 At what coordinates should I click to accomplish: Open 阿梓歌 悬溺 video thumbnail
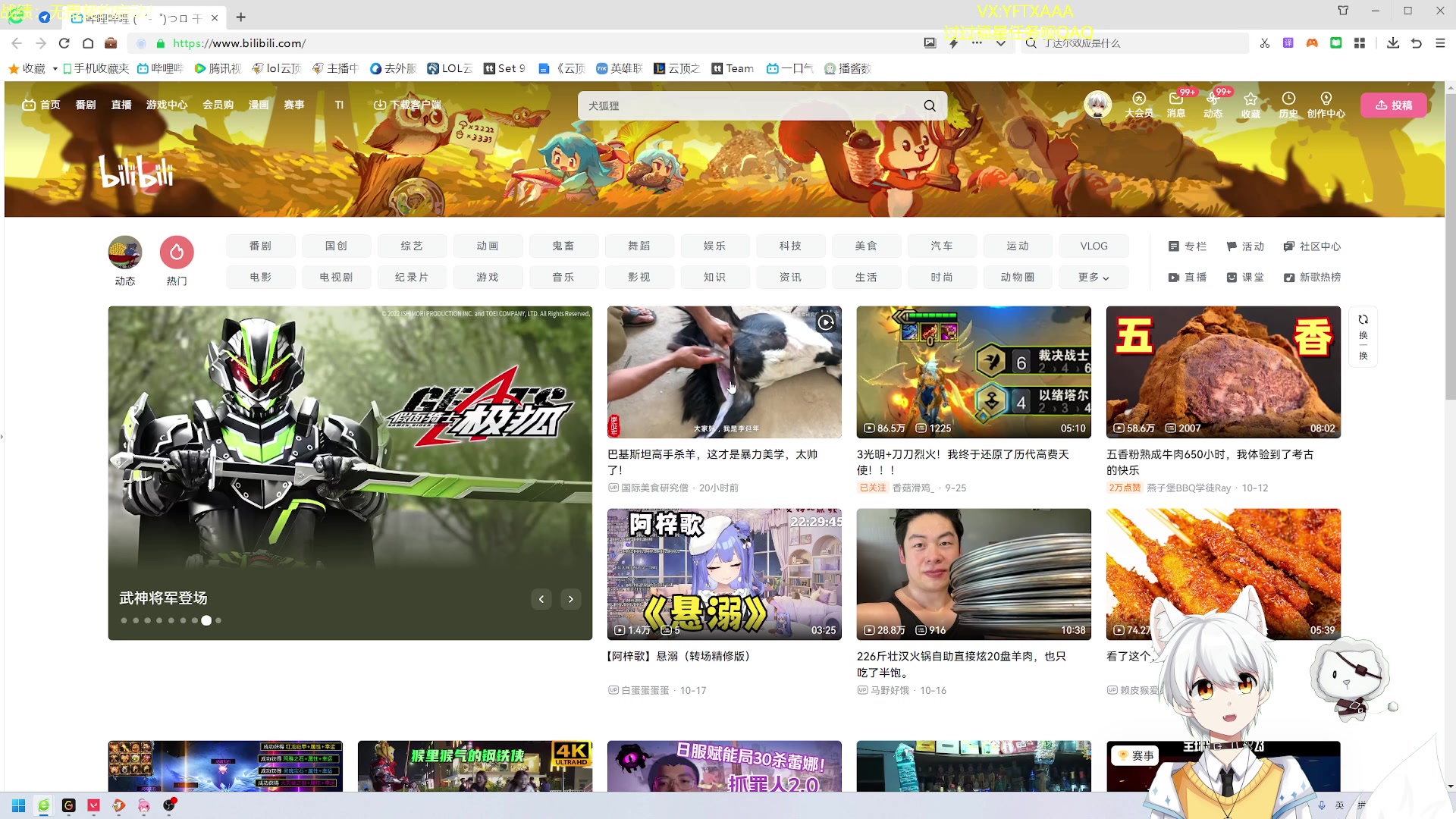point(724,574)
